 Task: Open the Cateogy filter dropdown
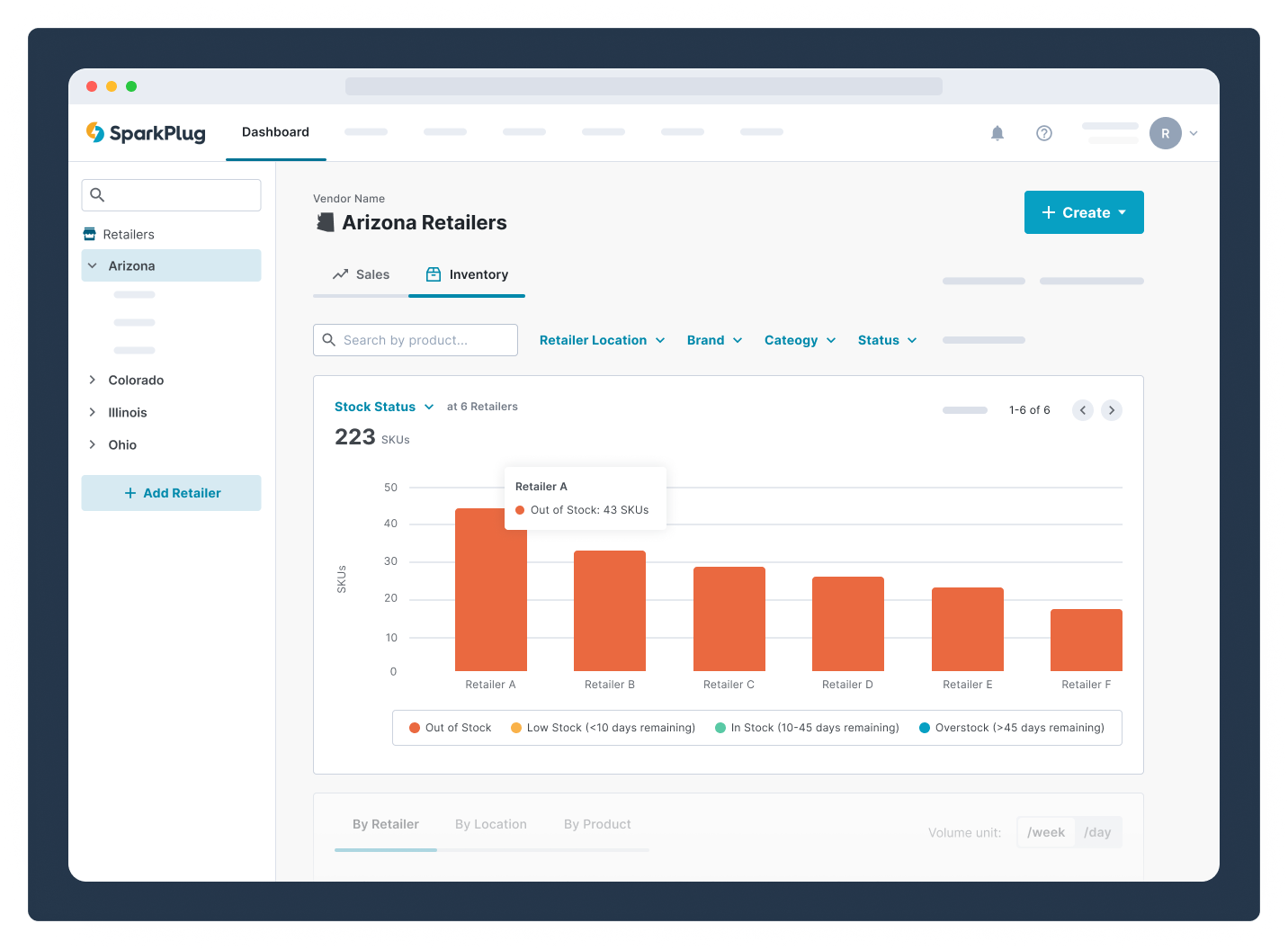click(801, 340)
